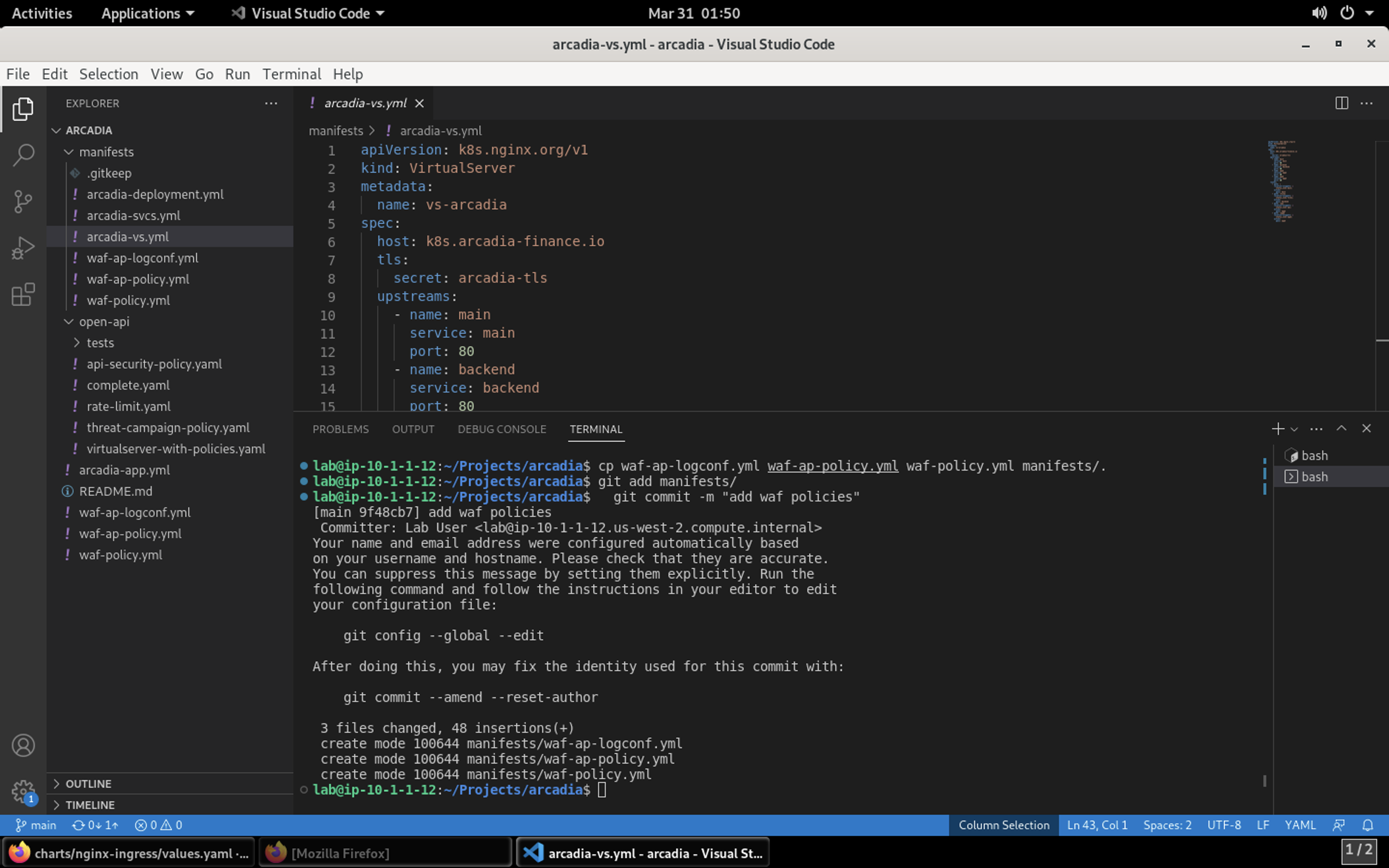The height and width of the screenshot is (868, 1389).
Task: Open Explorer Views and More Actions ellipsis
Action: click(x=271, y=103)
